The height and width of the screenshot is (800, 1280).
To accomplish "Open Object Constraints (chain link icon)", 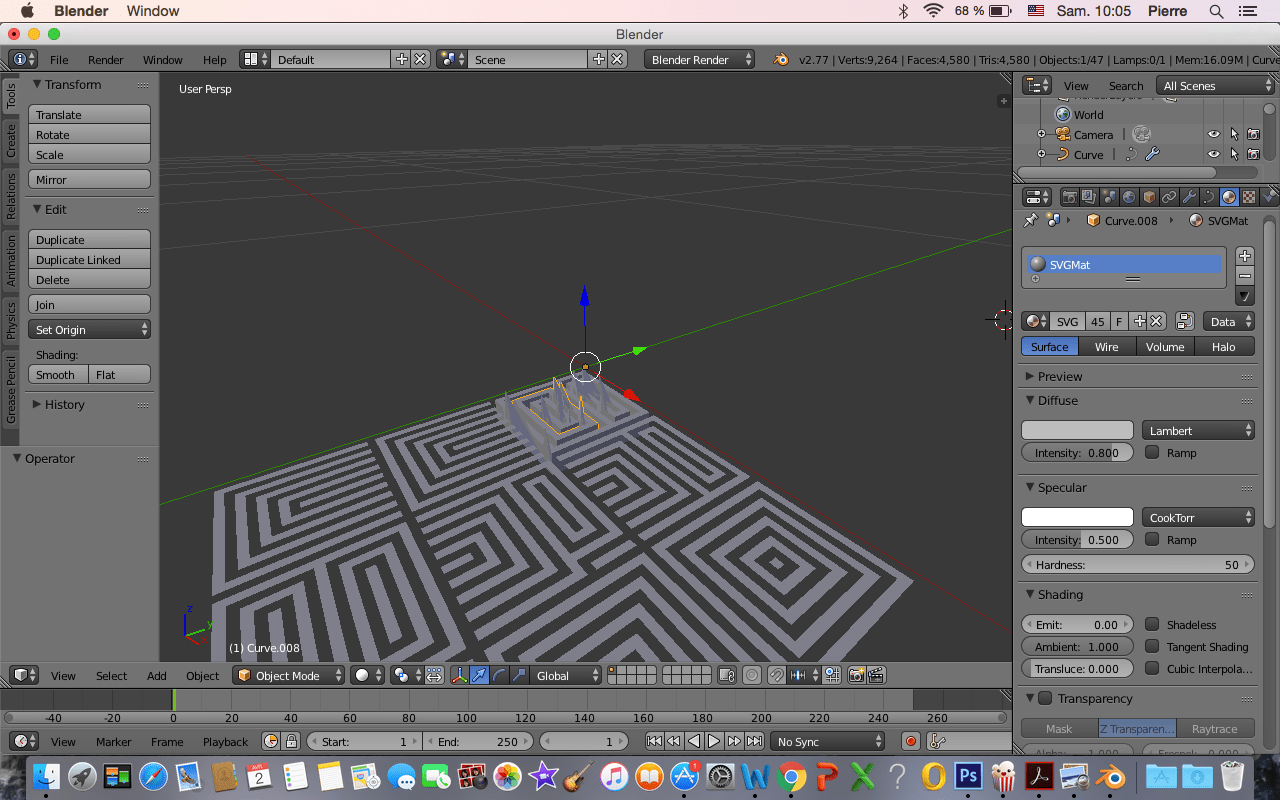I will point(1168,197).
